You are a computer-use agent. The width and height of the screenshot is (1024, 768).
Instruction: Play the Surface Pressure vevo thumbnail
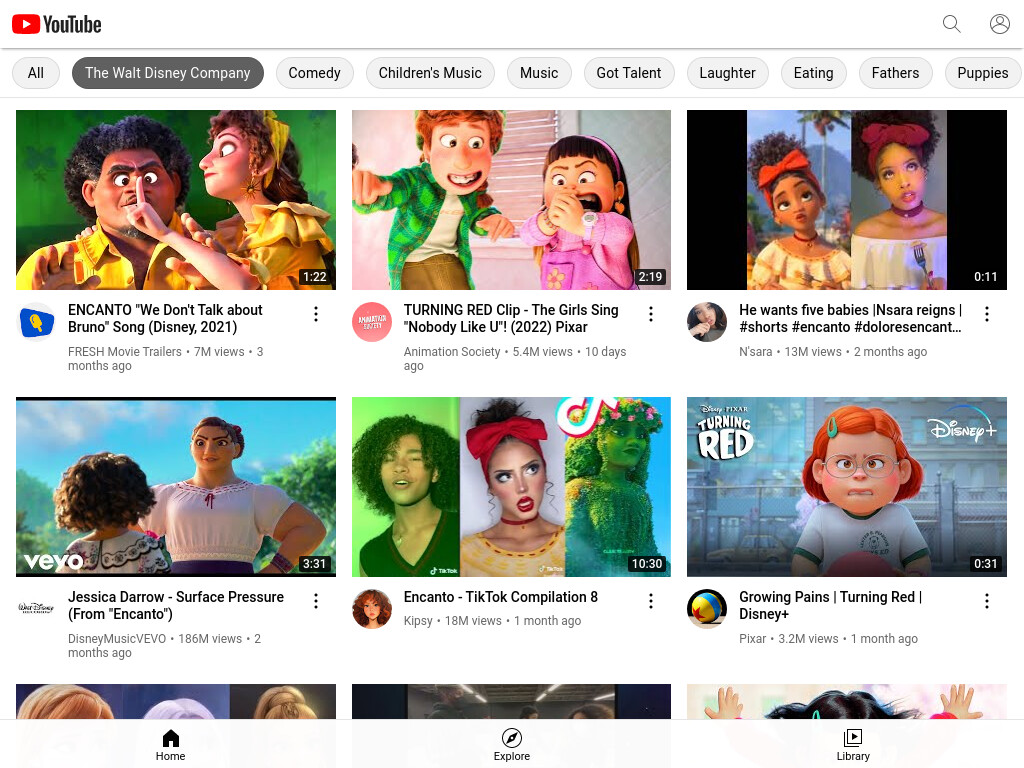(x=176, y=487)
